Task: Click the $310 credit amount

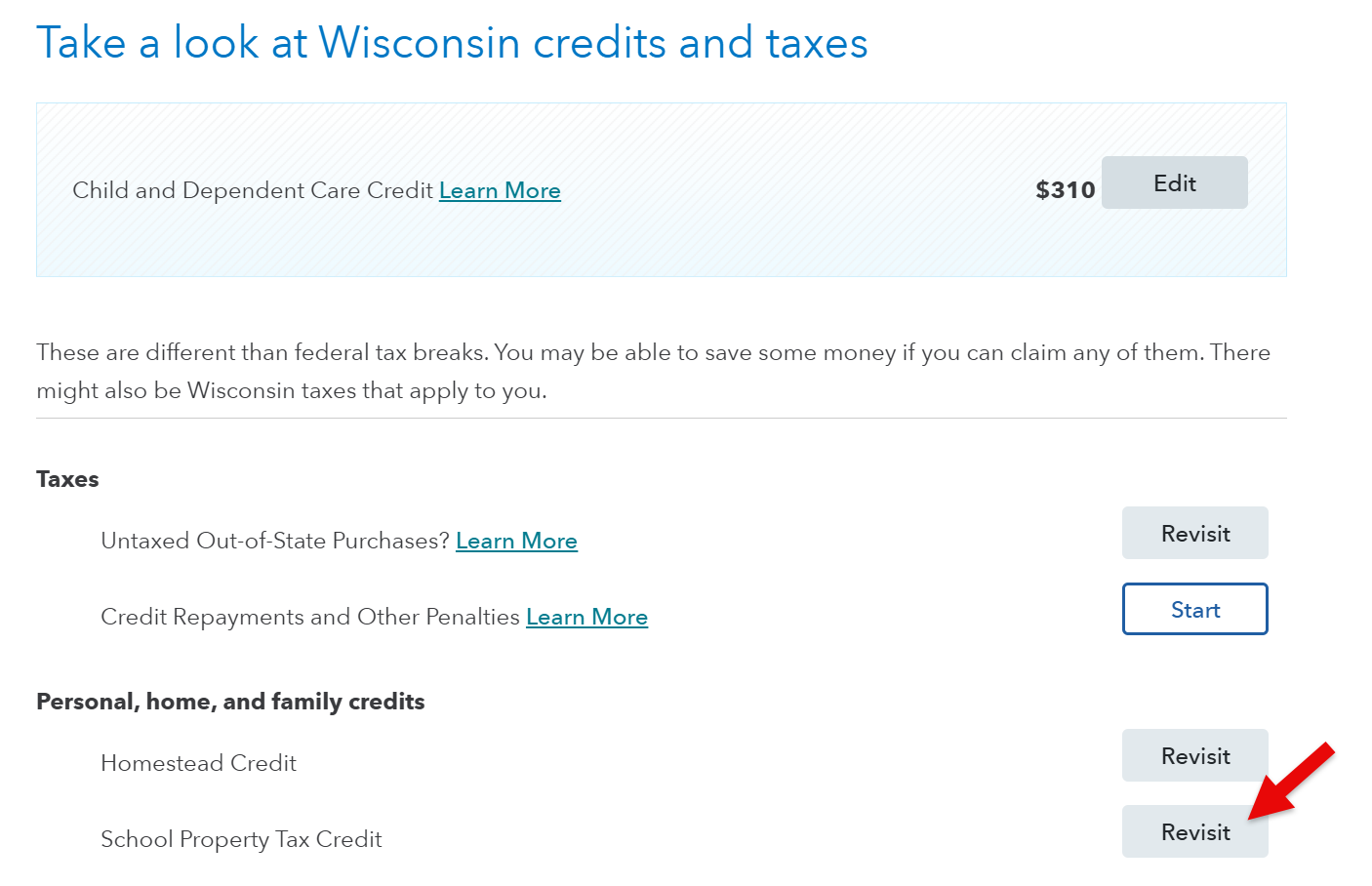Action: click(x=1065, y=190)
